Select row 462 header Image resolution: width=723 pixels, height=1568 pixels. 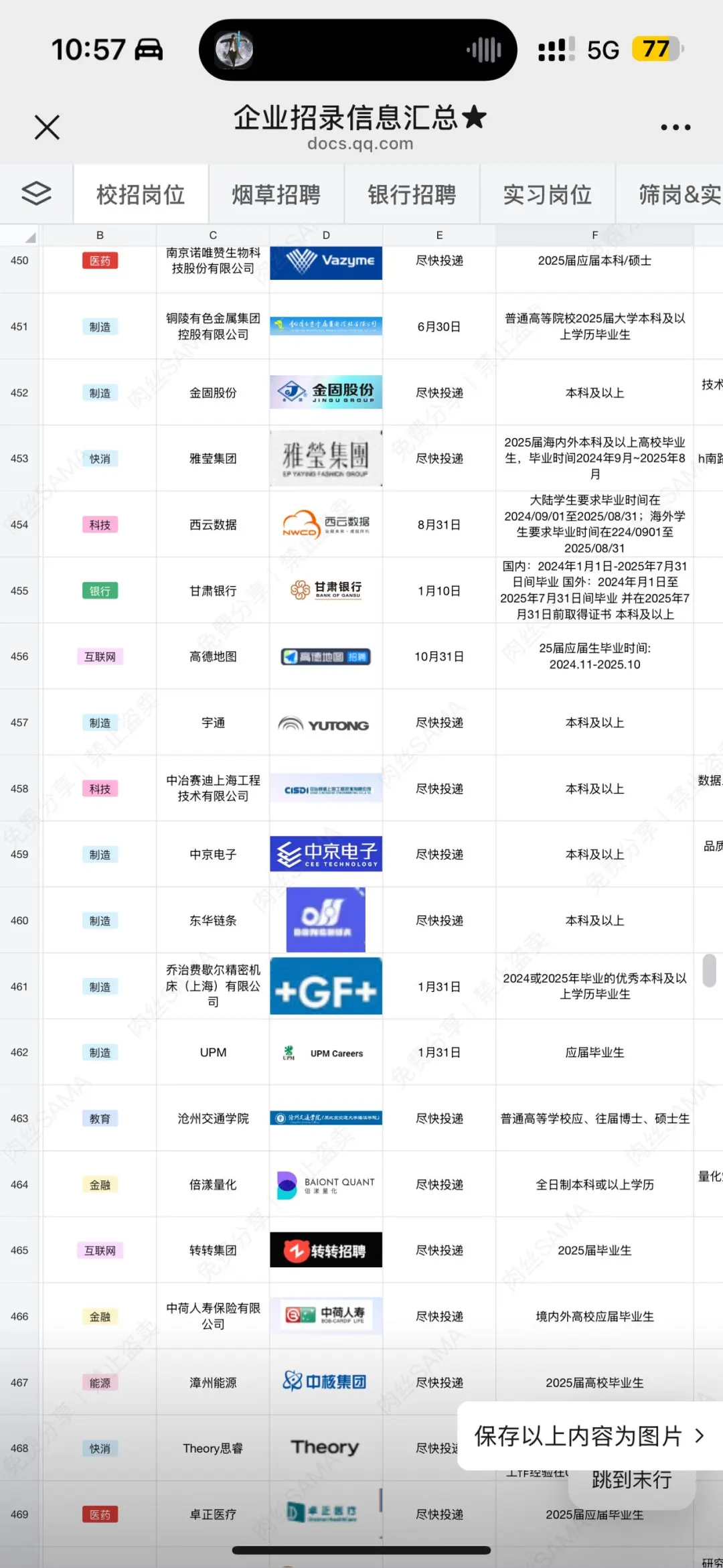(x=19, y=1052)
